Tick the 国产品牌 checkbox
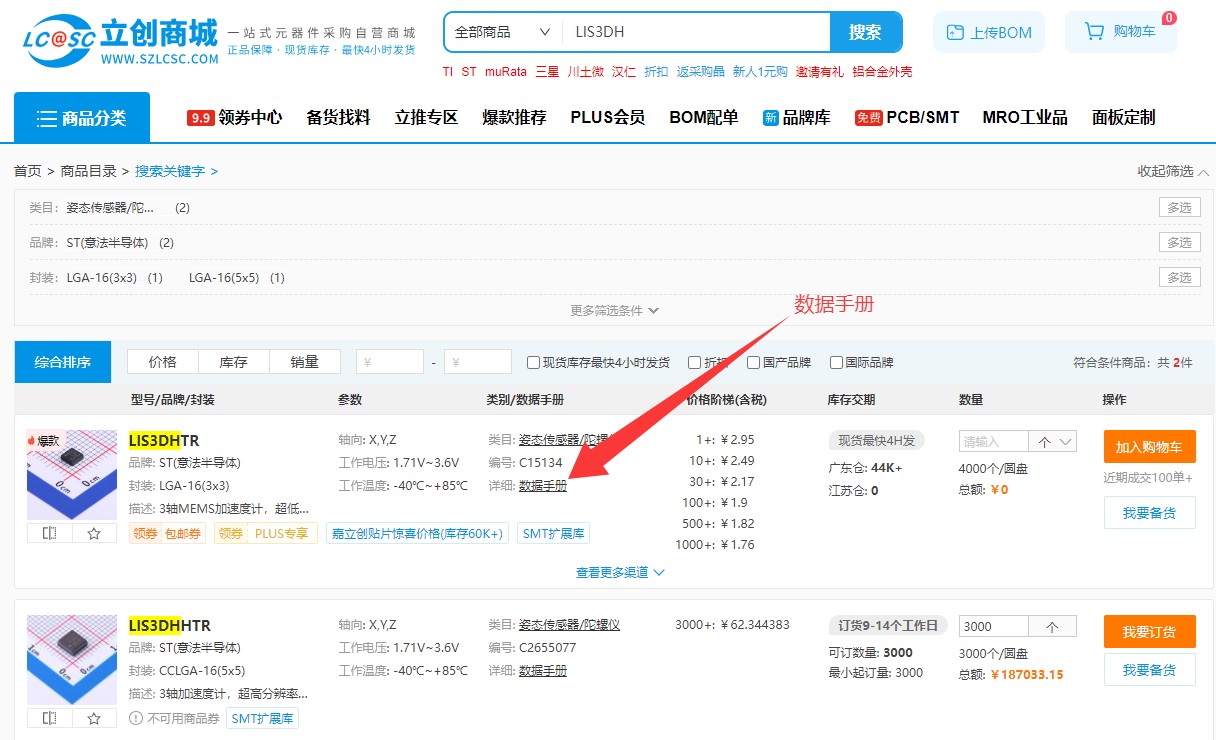 (x=753, y=363)
